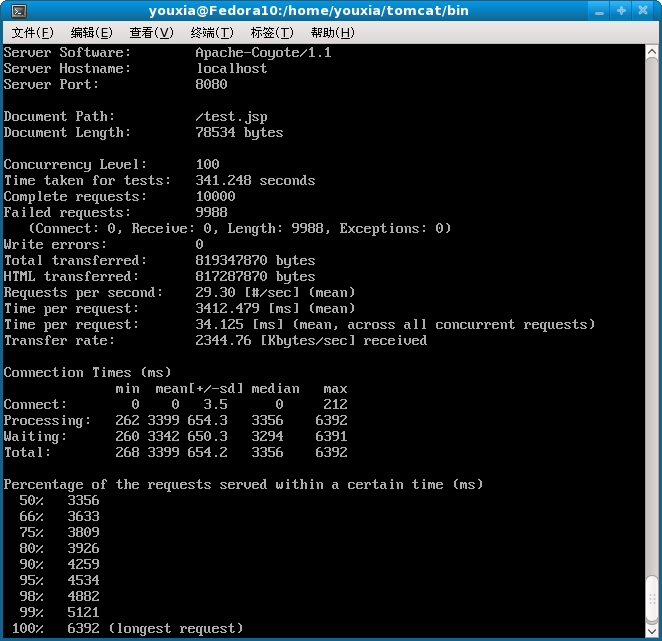Open the 终端(T) menu
Image resolution: width=662 pixels, height=641 pixels.
(x=212, y=33)
